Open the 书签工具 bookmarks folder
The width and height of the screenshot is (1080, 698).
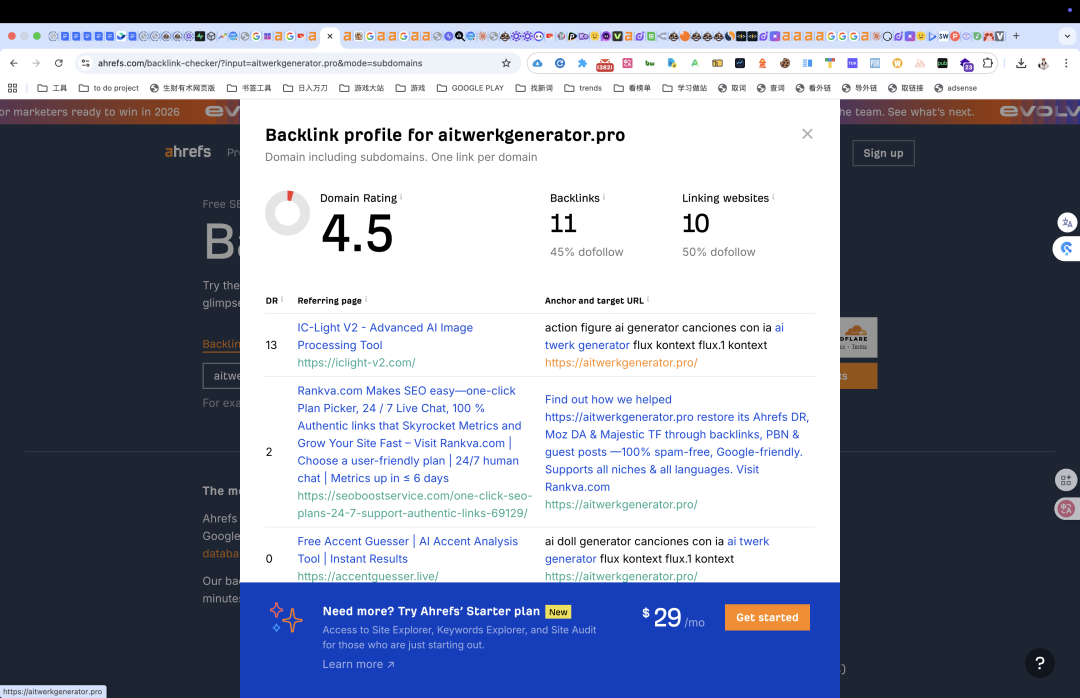249,88
